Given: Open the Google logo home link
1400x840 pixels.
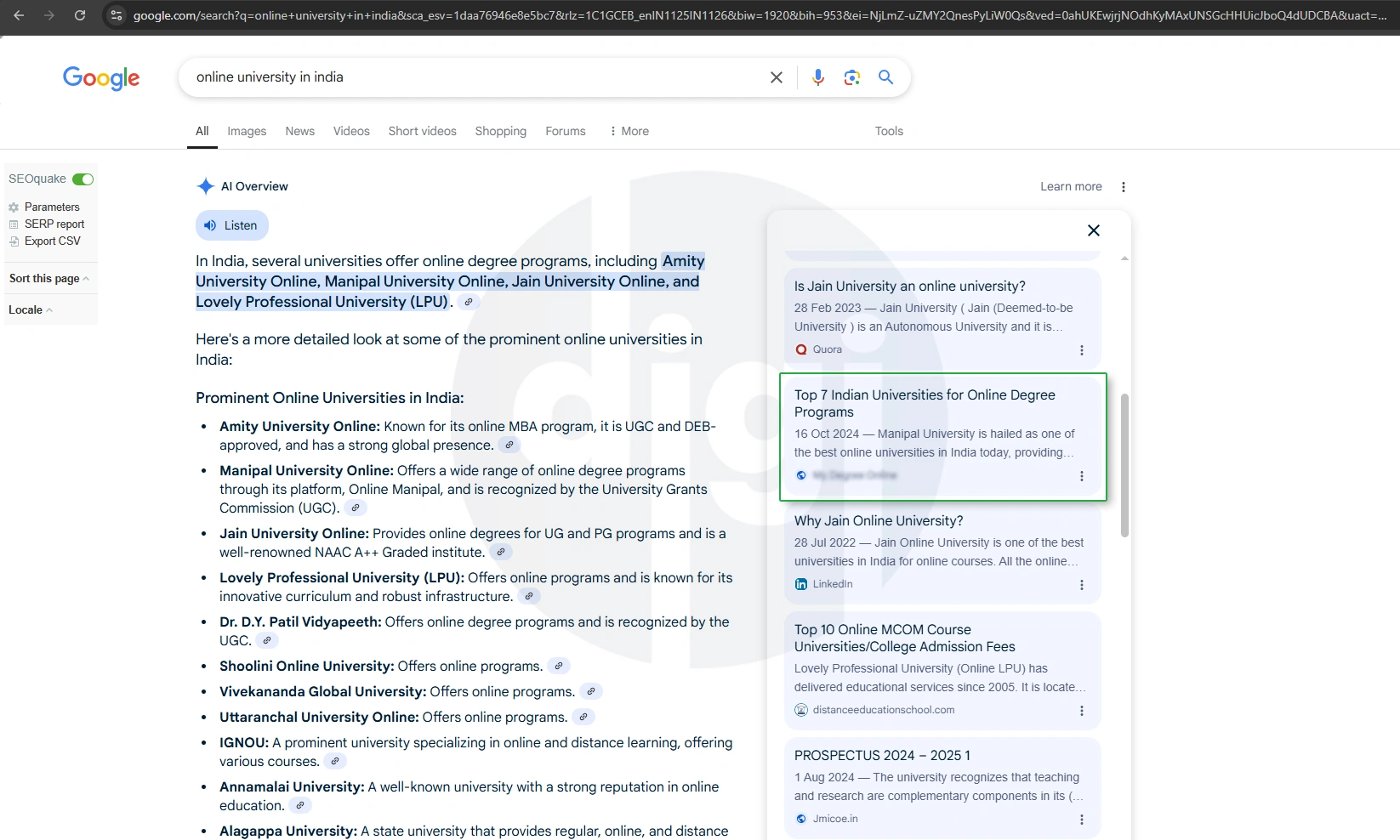Looking at the screenshot, I should tap(101, 78).
